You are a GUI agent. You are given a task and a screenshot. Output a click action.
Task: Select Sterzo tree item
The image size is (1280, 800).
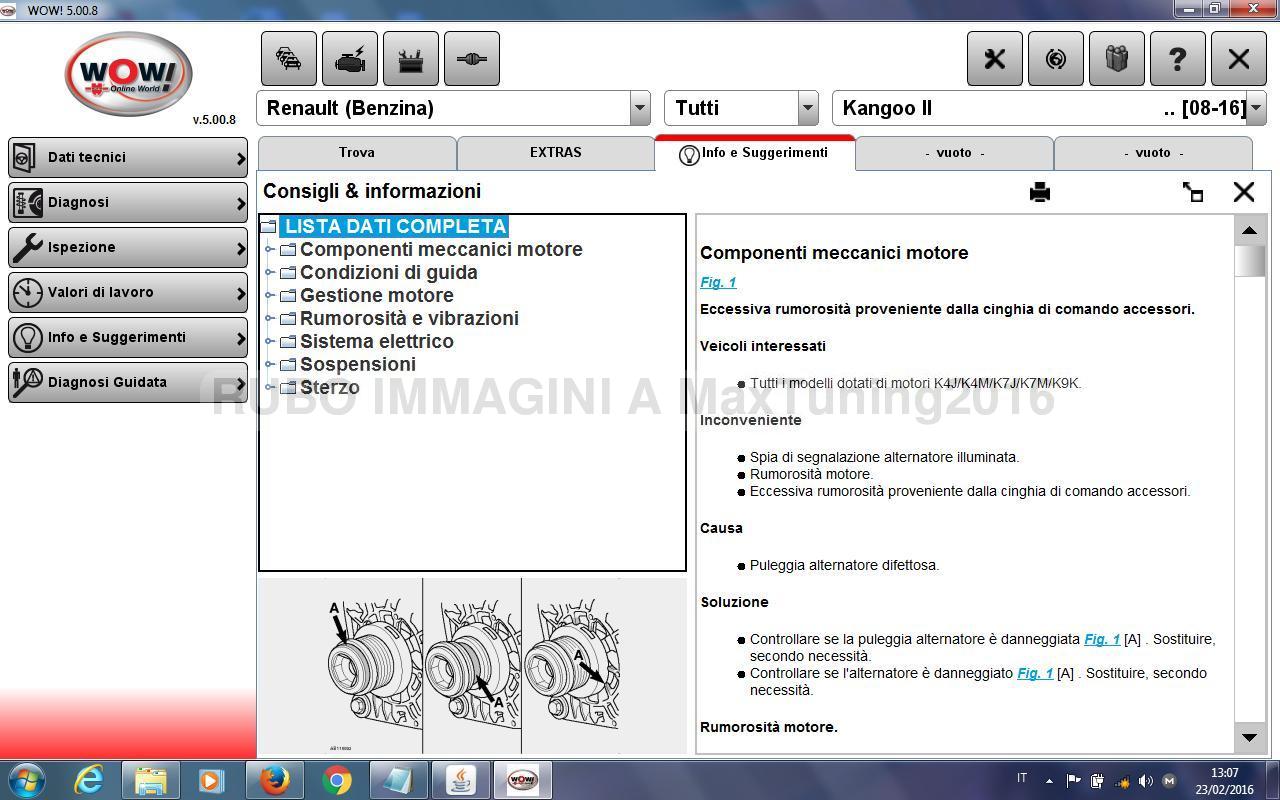point(330,388)
